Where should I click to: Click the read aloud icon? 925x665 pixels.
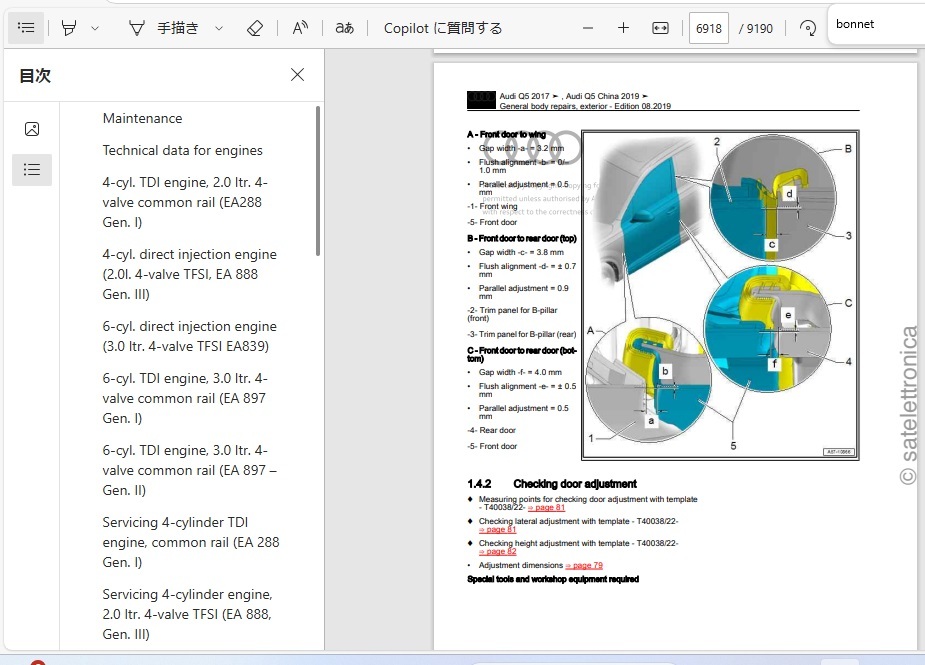[x=300, y=28]
